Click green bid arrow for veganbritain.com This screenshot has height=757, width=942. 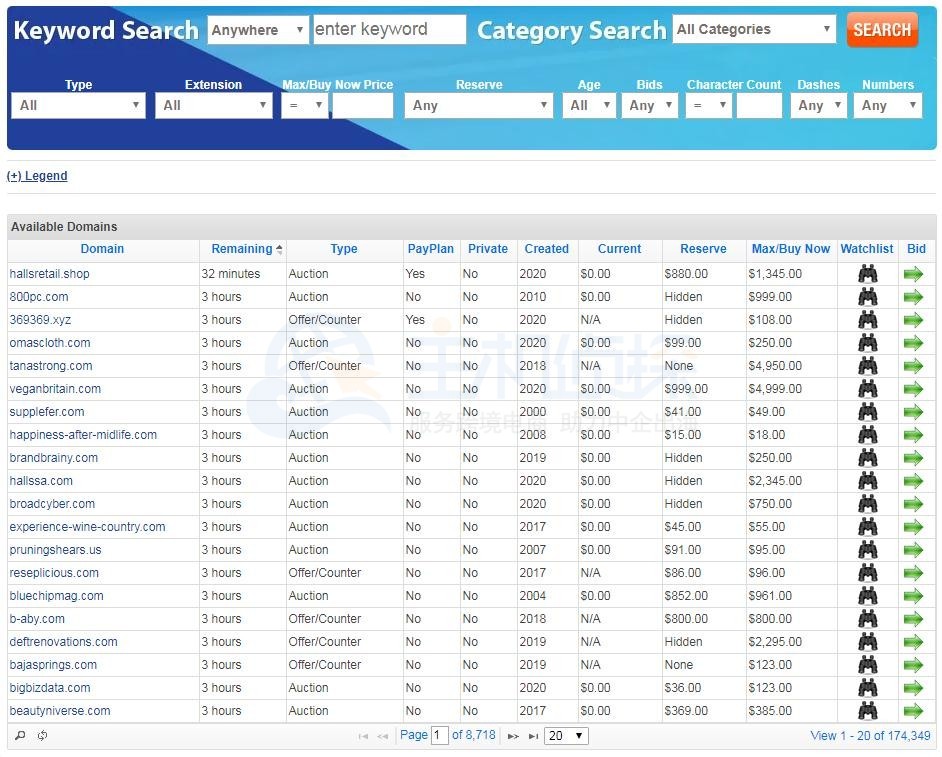[913, 389]
